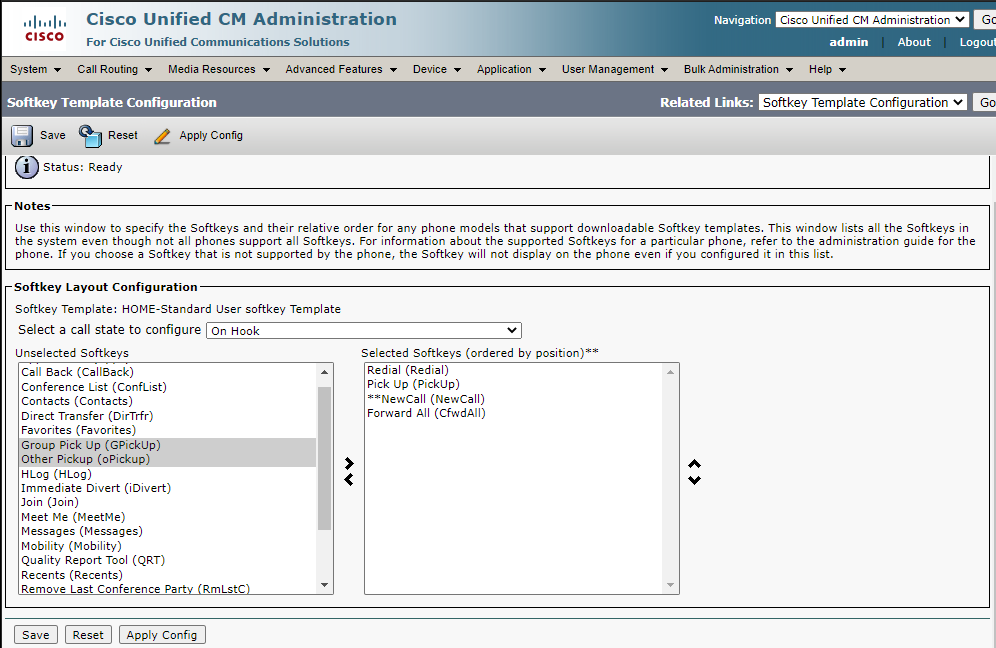Viewport: 996px width, 648px height.
Task: Open the Related Links dropdown
Action: click(x=863, y=102)
